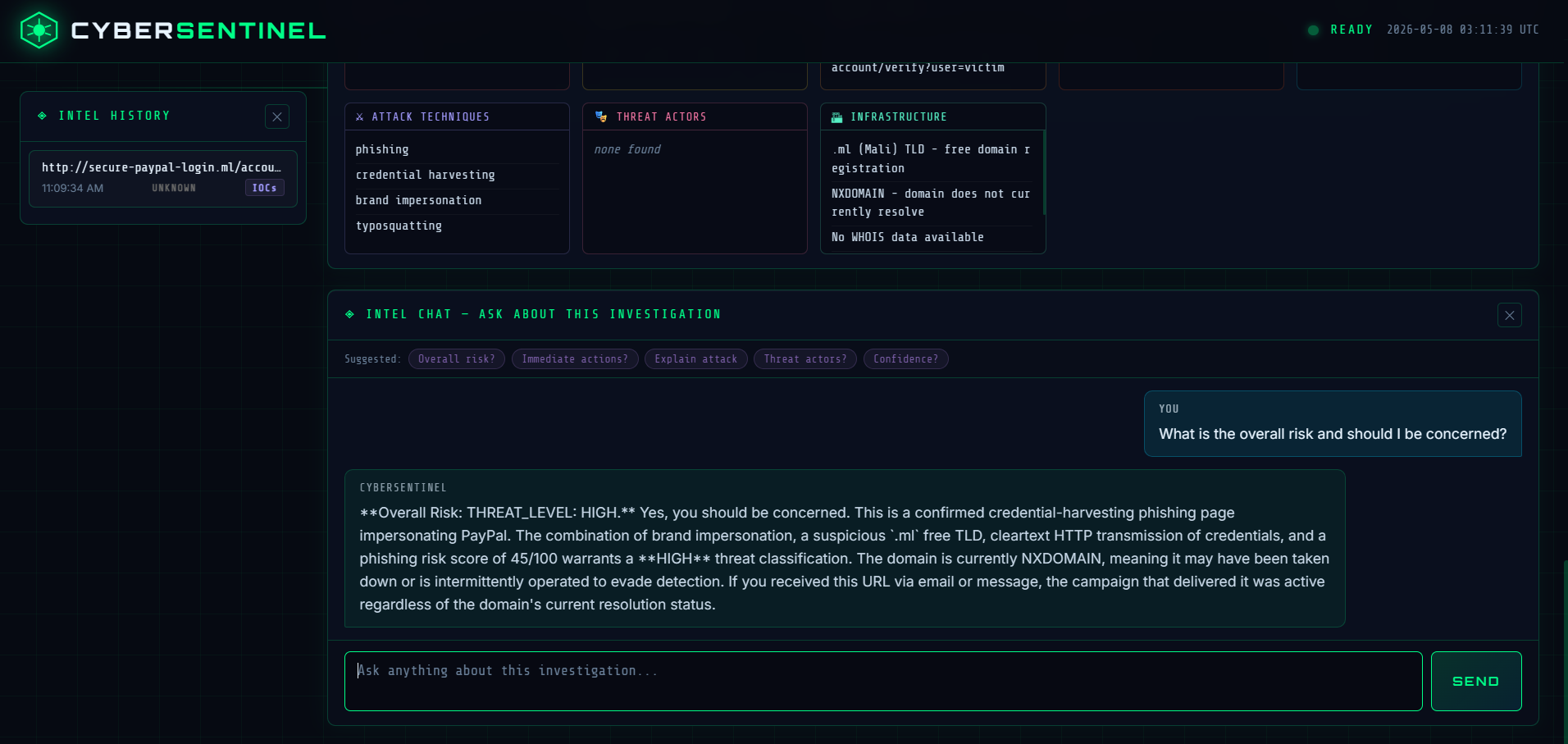Choose the Explain attack suggestion
The height and width of the screenshot is (744, 1568).
tap(696, 359)
